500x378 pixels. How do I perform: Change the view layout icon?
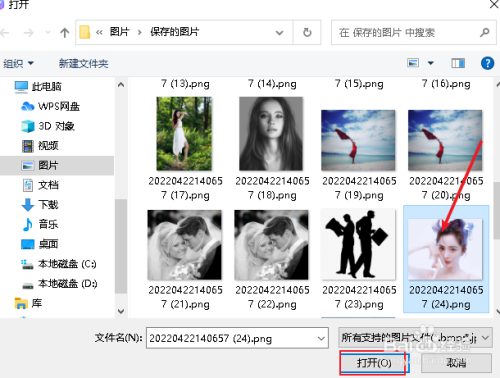(413, 63)
